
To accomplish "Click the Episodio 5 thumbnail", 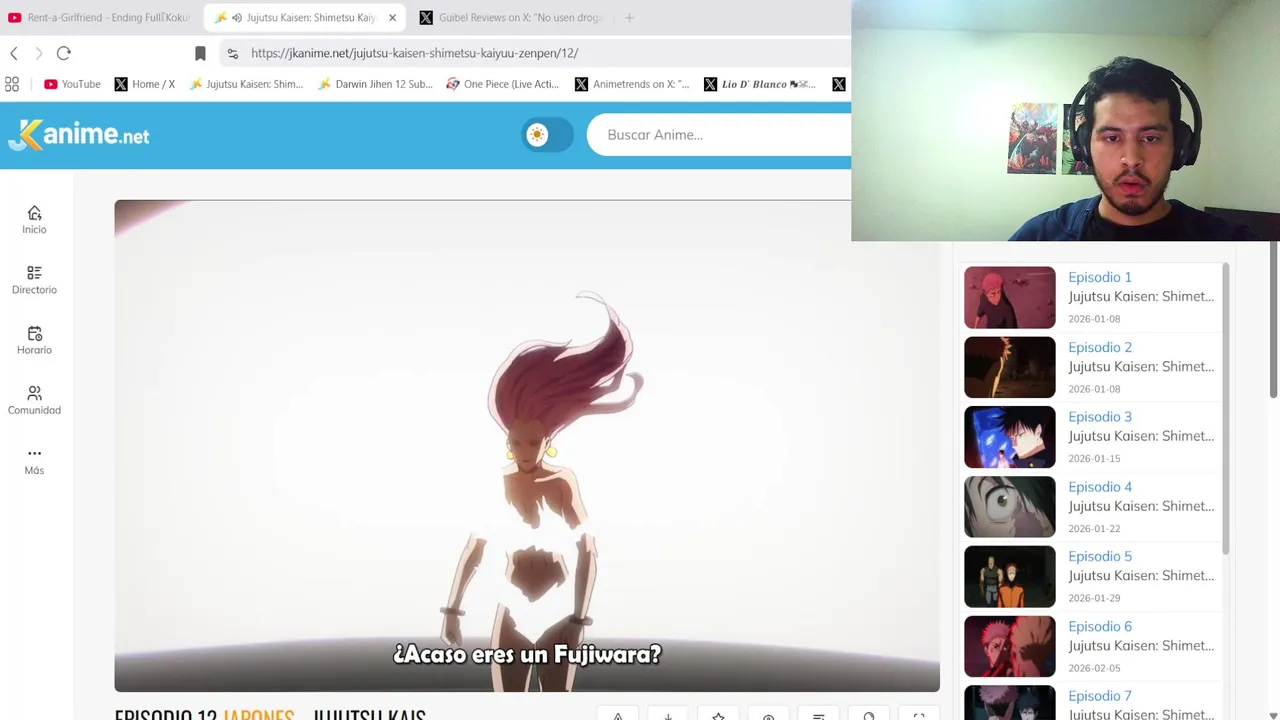I will pyautogui.click(x=1009, y=577).
